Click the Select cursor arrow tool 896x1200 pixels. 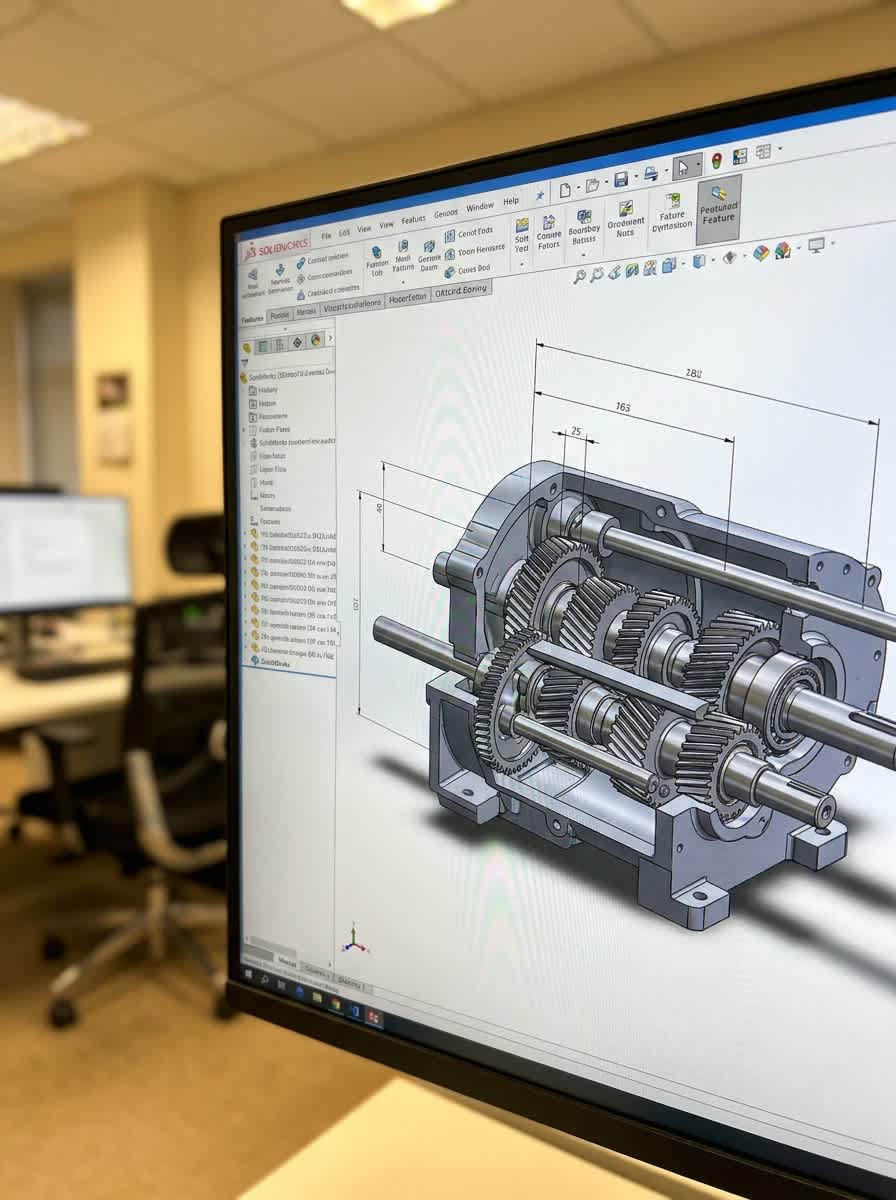point(682,168)
